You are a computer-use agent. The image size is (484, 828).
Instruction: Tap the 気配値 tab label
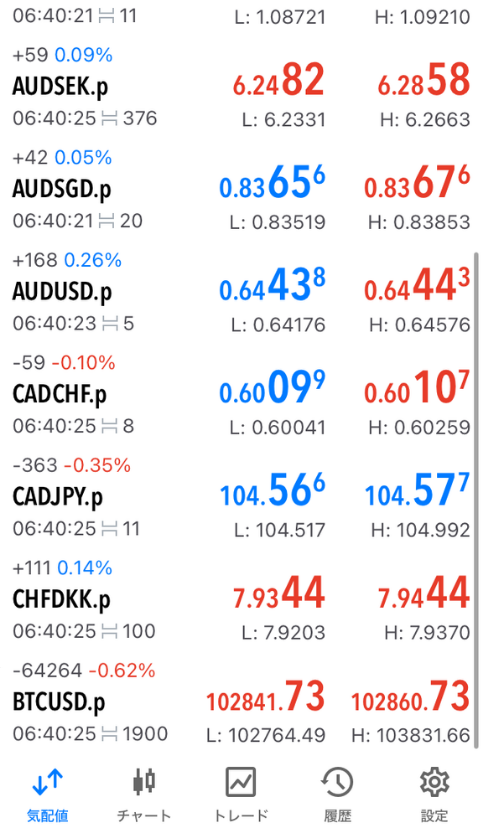[48, 816]
